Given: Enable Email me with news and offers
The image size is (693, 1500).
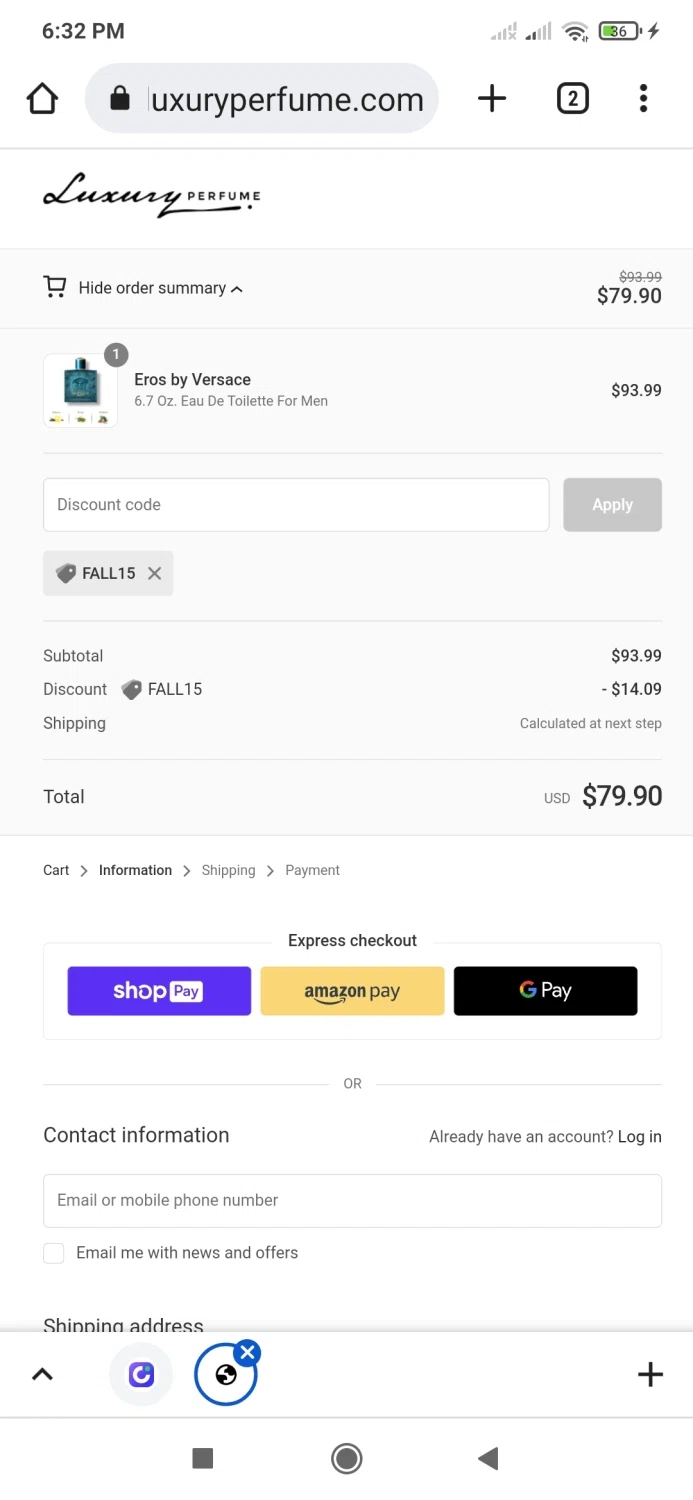Looking at the screenshot, I should (x=54, y=1253).
